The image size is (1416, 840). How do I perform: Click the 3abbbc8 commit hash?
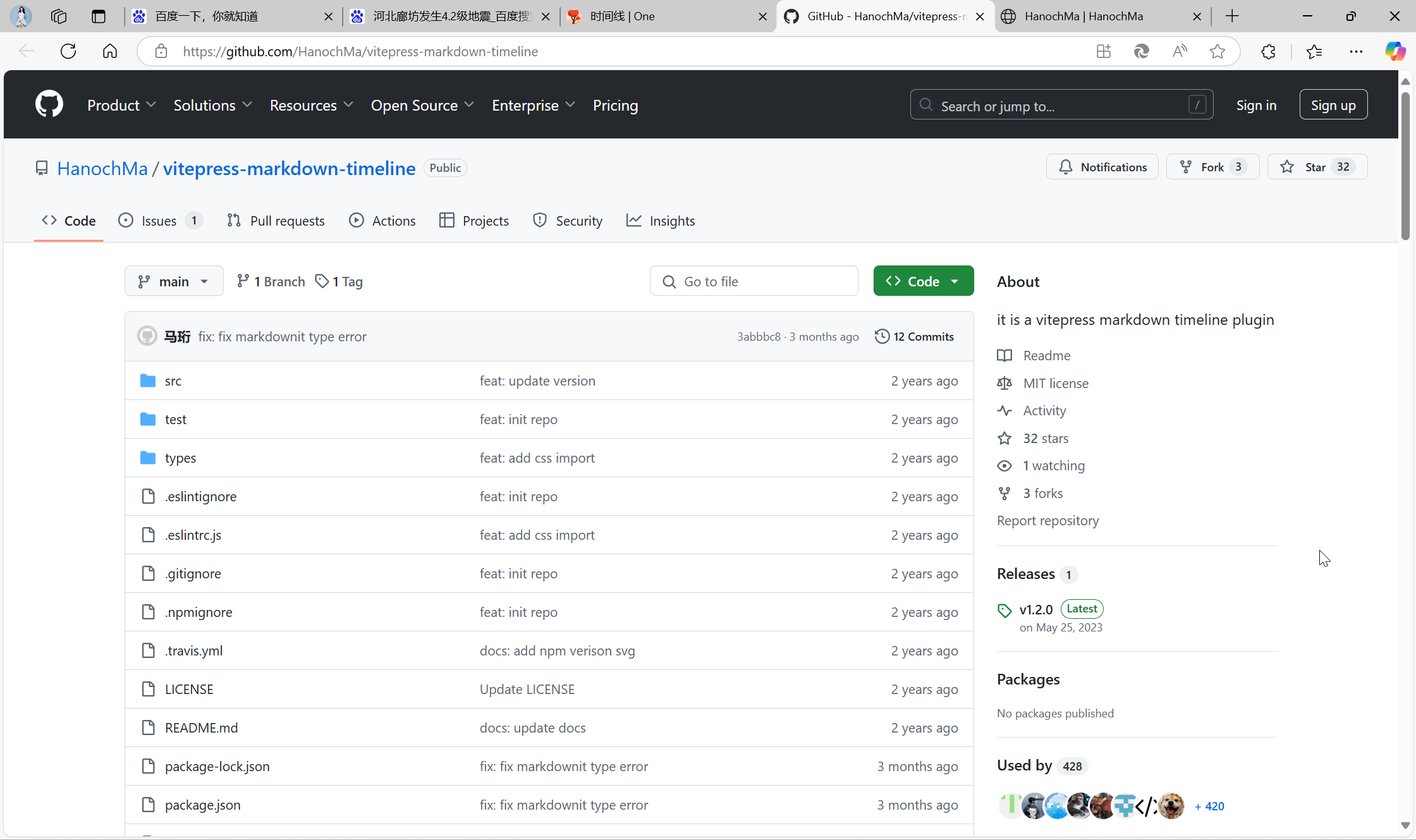coord(759,336)
